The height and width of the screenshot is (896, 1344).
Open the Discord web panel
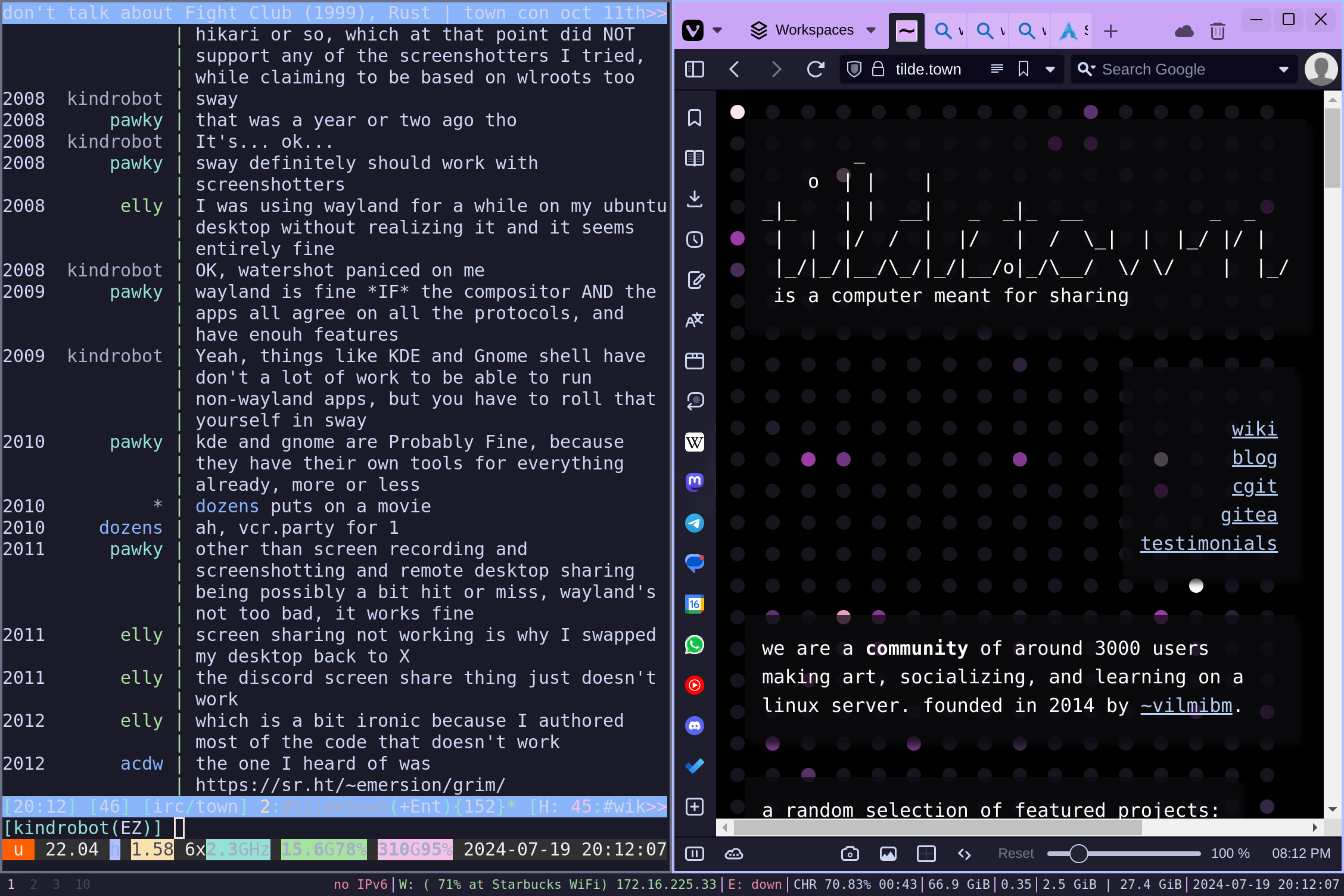695,726
